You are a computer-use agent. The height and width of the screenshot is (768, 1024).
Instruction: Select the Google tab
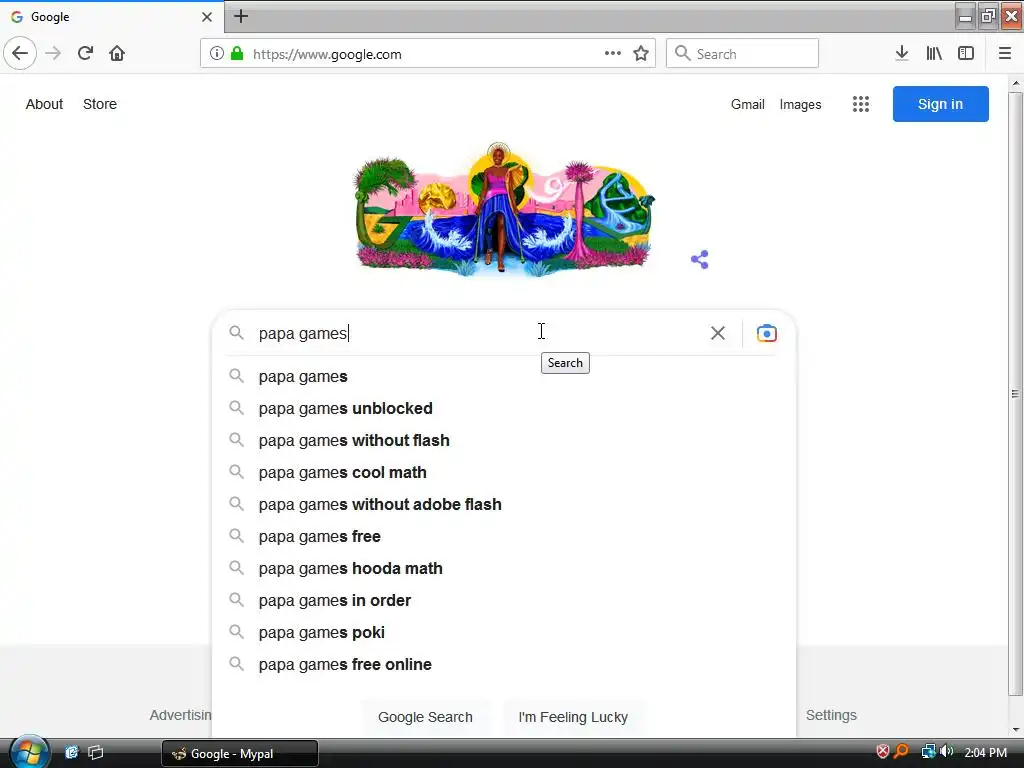(111, 17)
